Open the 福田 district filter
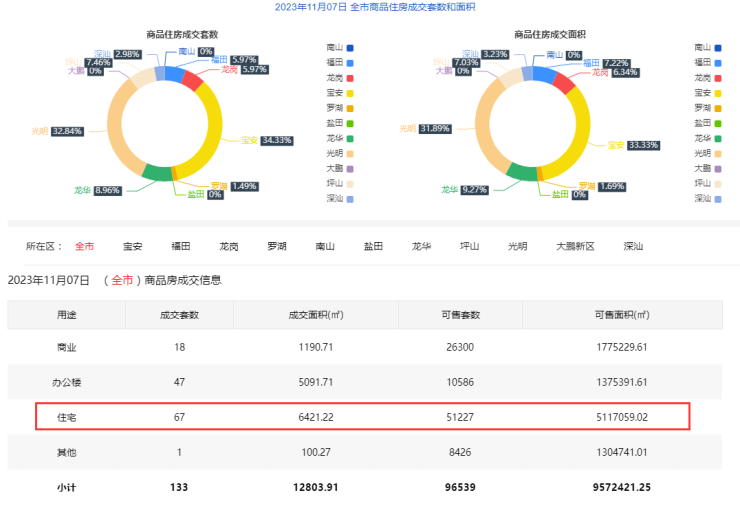Screen dimensions: 740x506 (x=181, y=245)
